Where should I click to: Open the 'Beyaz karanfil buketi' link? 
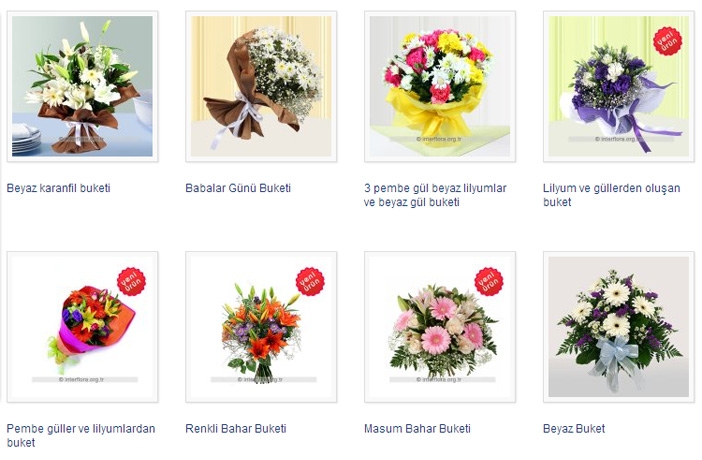[x=59, y=188]
